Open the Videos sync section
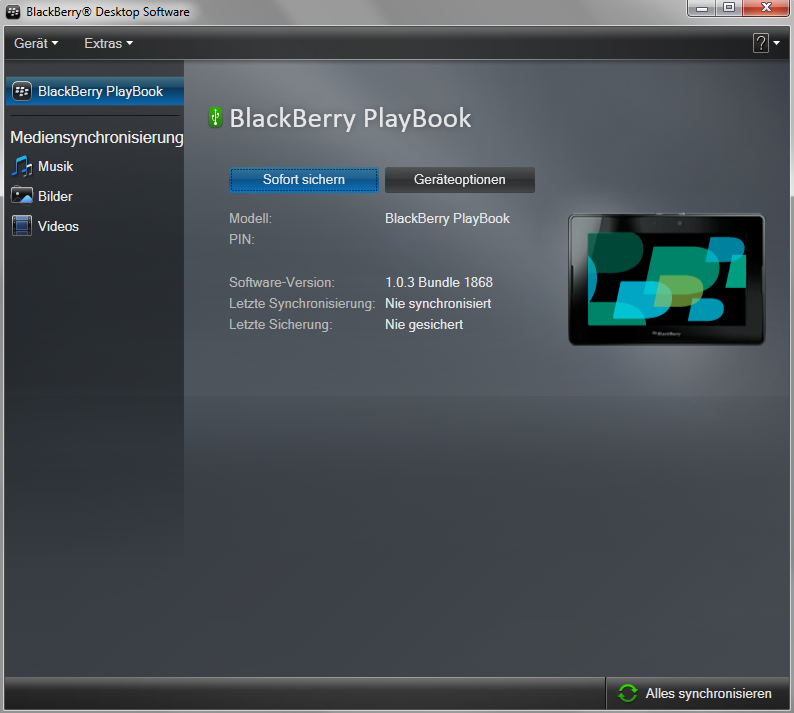Viewport: 794px width, 713px height. point(58,226)
